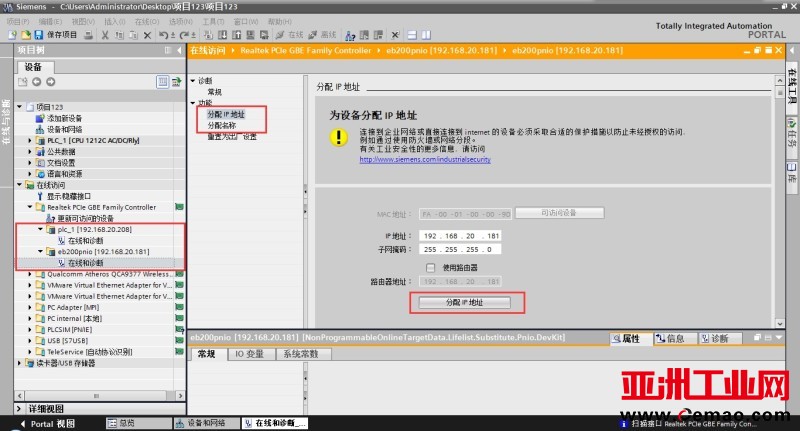The width and height of the screenshot is (800, 431).
Task: Switch to the 系统常数 tab
Action: 301,354
